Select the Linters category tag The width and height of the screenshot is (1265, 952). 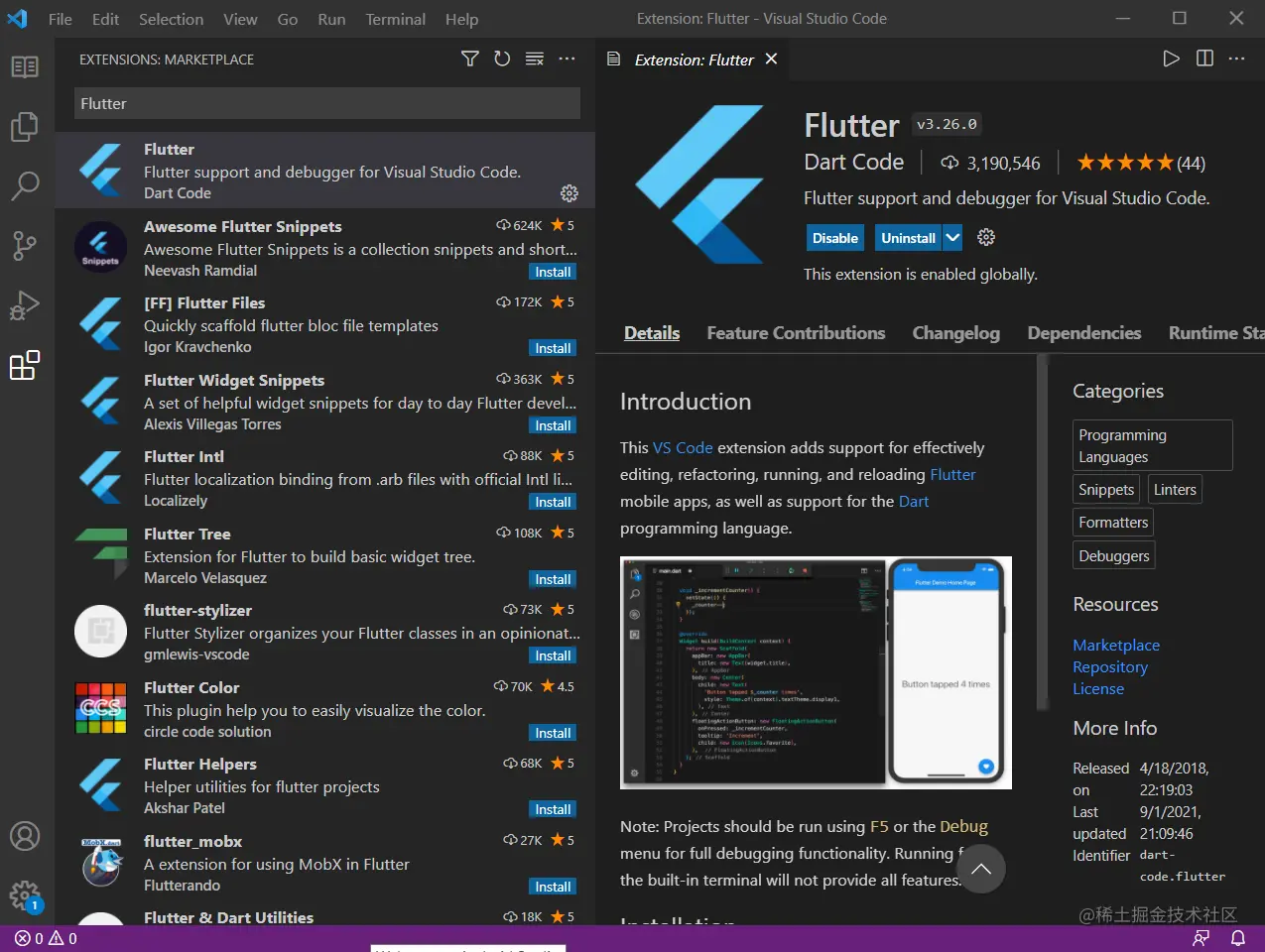(1175, 490)
